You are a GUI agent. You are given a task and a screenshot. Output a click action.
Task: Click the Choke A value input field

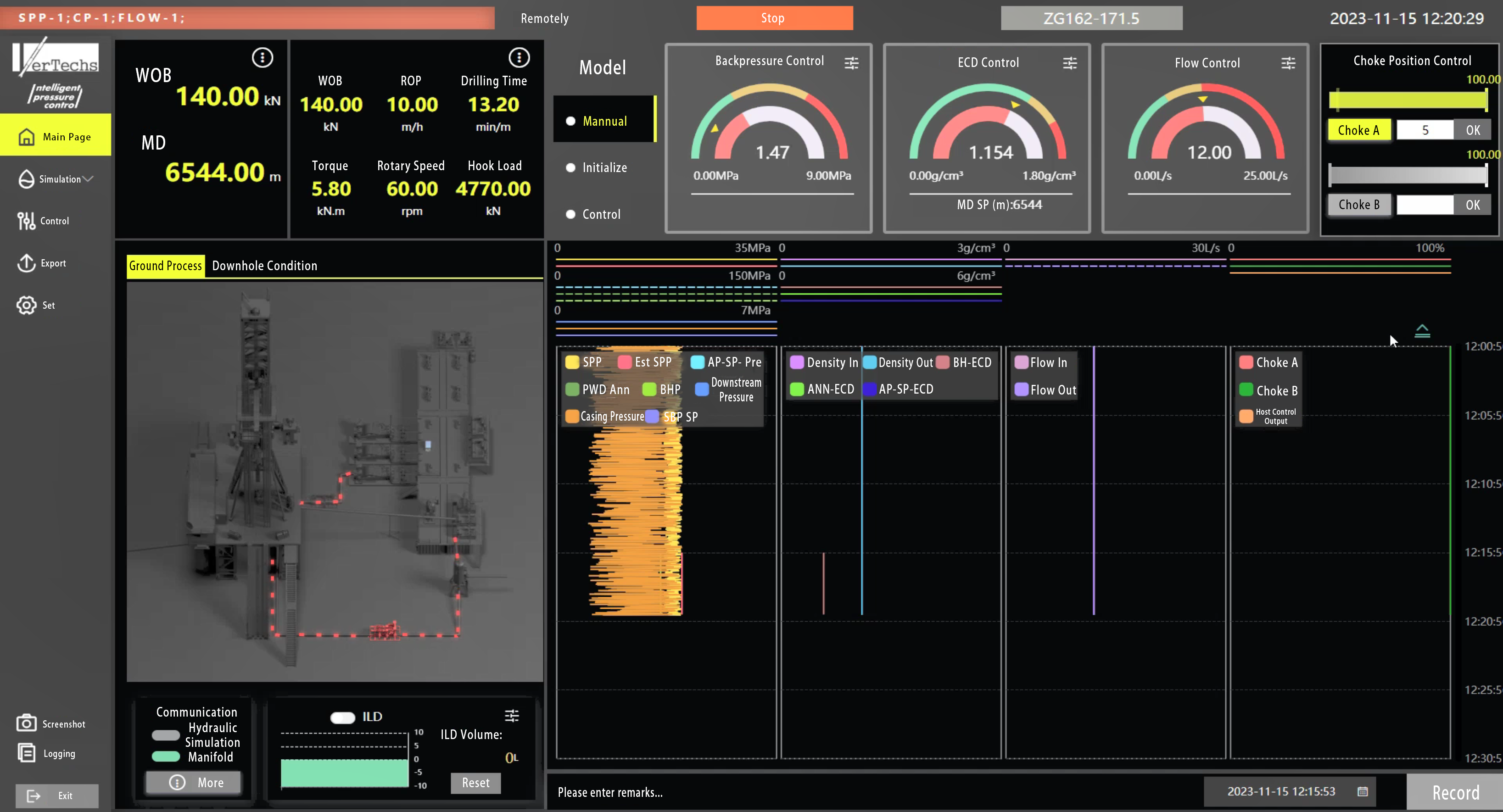[x=1425, y=130]
